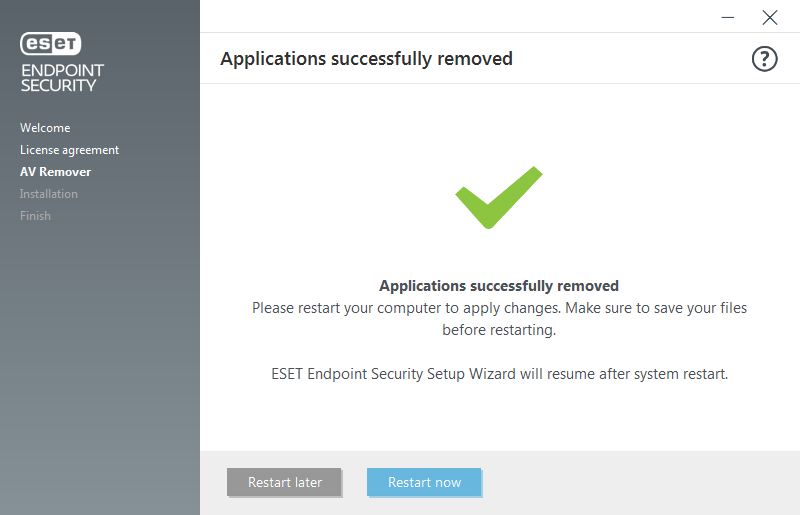This screenshot has width=800, height=515.
Task: Select the Finish step in the sidebar
Action: (x=35, y=216)
